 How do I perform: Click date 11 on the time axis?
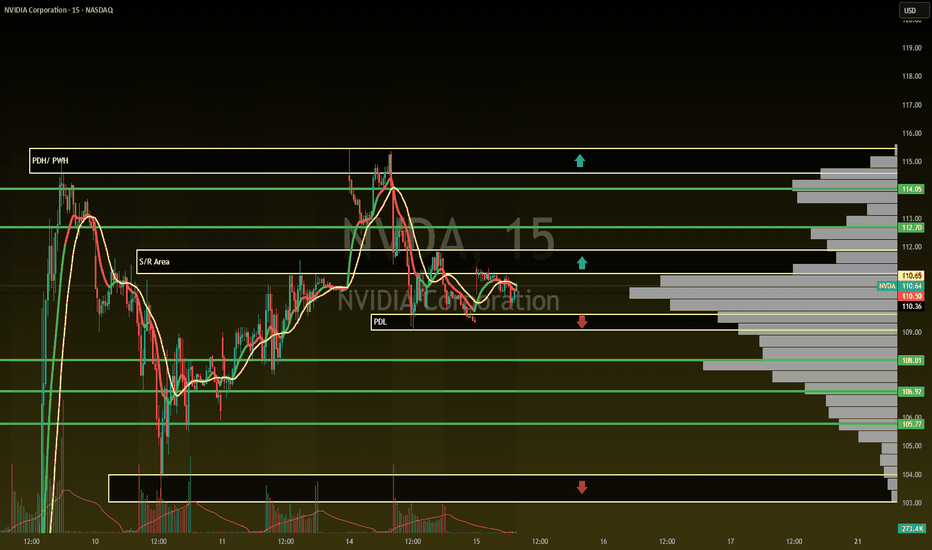tap(222, 542)
